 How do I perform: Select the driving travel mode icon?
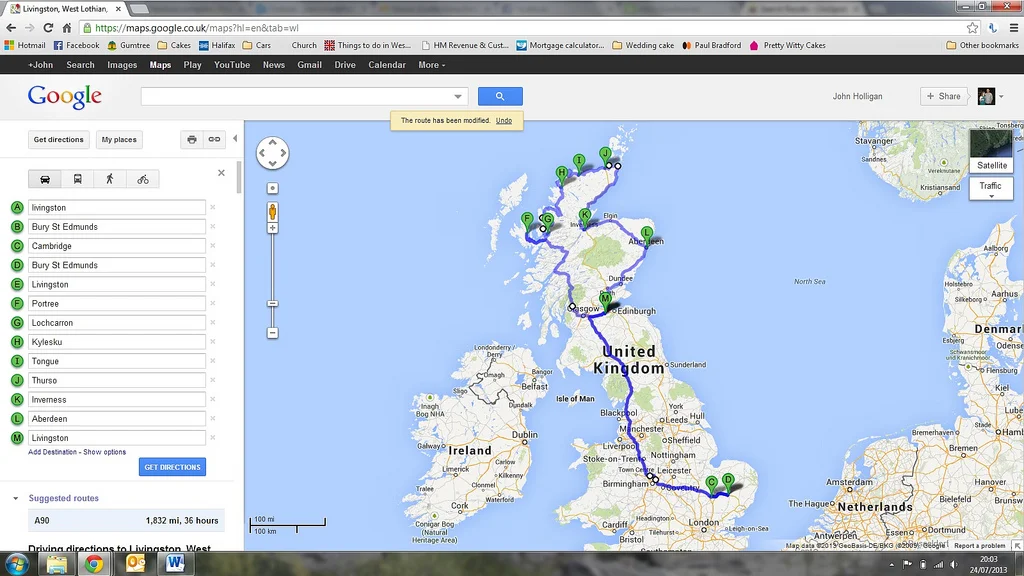pos(45,179)
